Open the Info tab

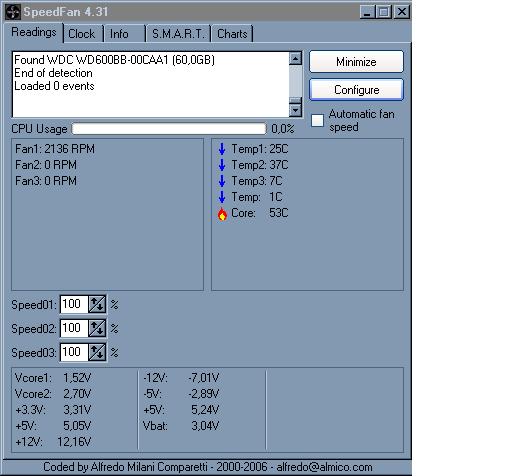click(x=125, y=34)
